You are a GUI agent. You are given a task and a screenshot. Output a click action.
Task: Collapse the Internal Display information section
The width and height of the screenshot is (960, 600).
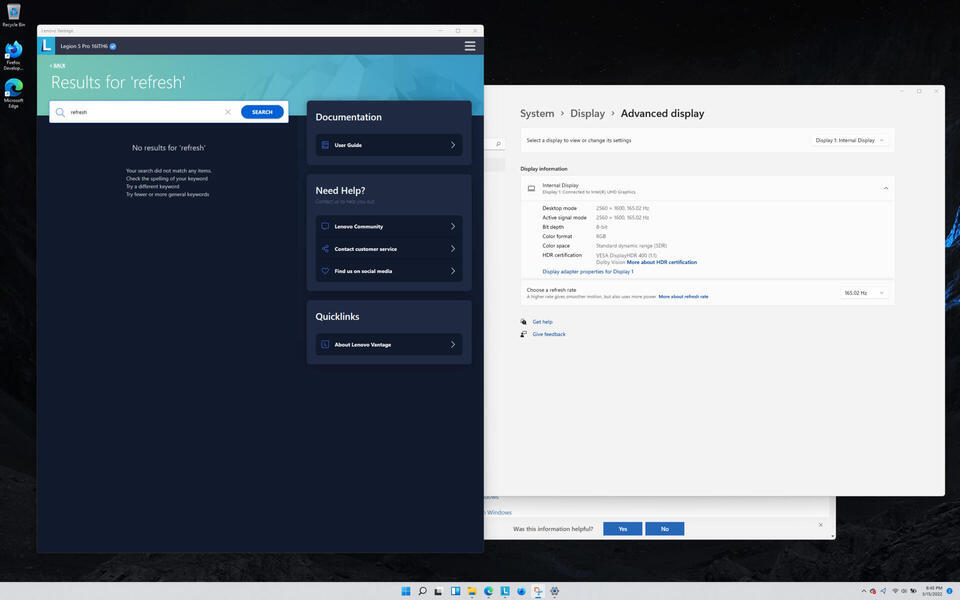pyautogui.click(x=885, y=189)
